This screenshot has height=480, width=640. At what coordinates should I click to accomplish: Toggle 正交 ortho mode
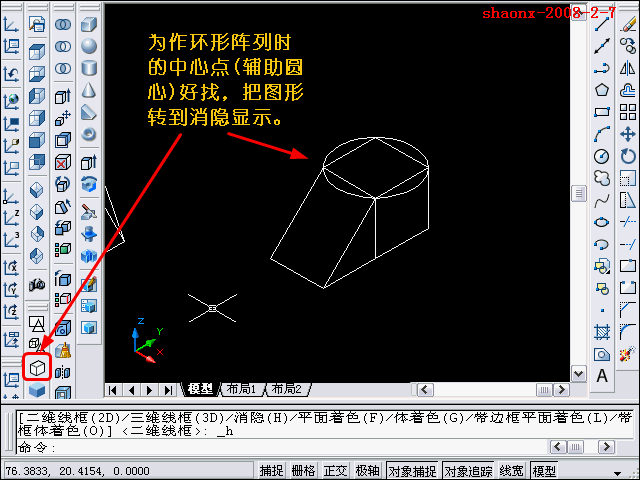point(335,471)
